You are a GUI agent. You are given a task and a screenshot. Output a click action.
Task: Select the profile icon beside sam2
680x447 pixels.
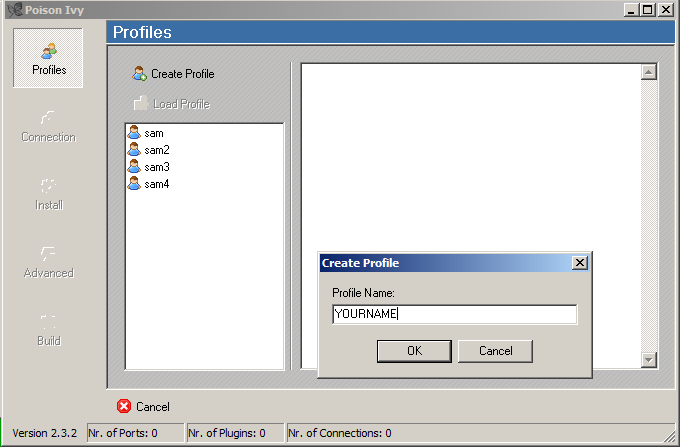tap(134, 149)
